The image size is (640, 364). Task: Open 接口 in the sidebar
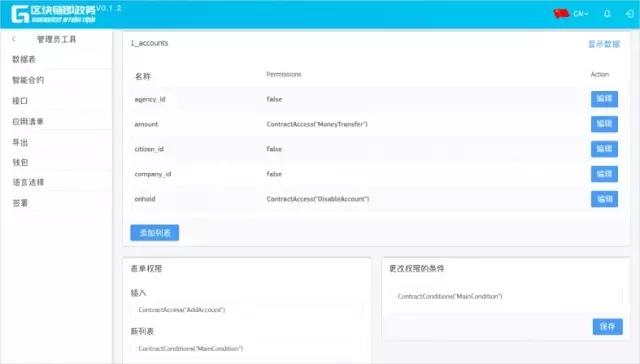(20, 101)
